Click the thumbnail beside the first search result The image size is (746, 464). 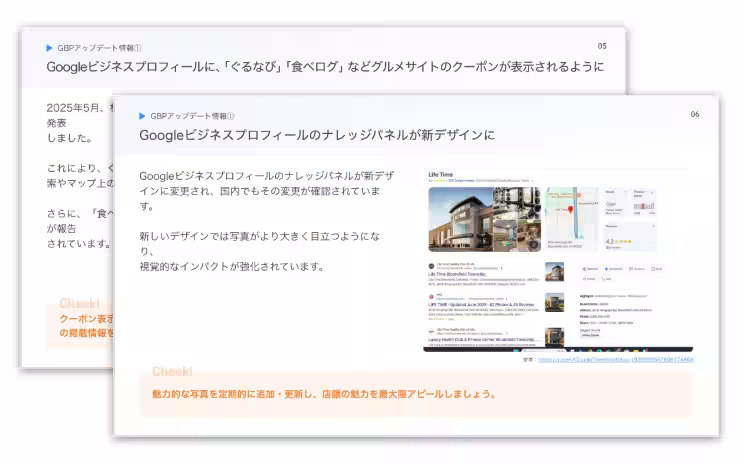[554, 272]
